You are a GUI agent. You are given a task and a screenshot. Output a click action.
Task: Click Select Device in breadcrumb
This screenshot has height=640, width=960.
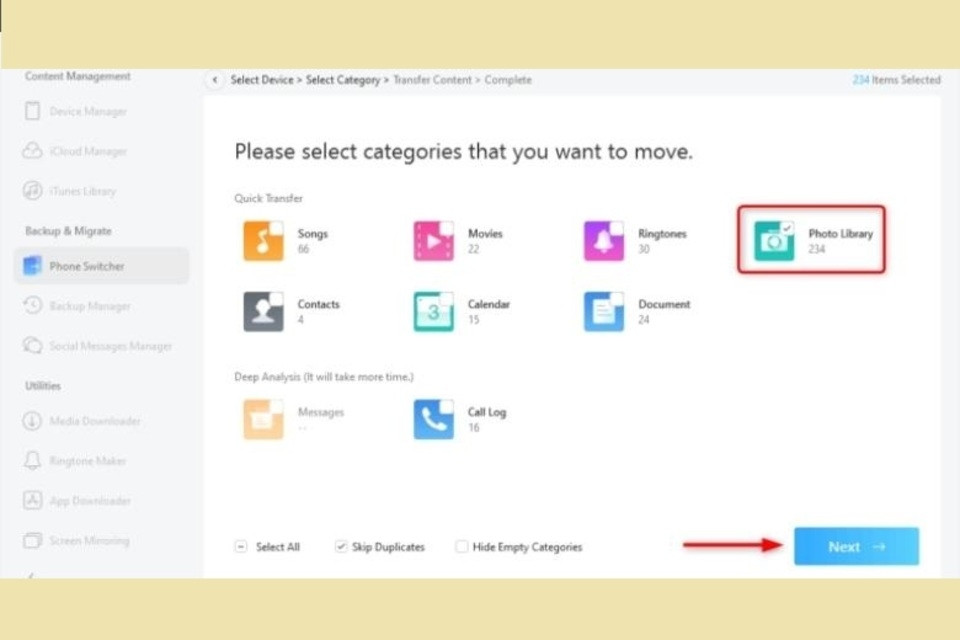tap(262, 80)
